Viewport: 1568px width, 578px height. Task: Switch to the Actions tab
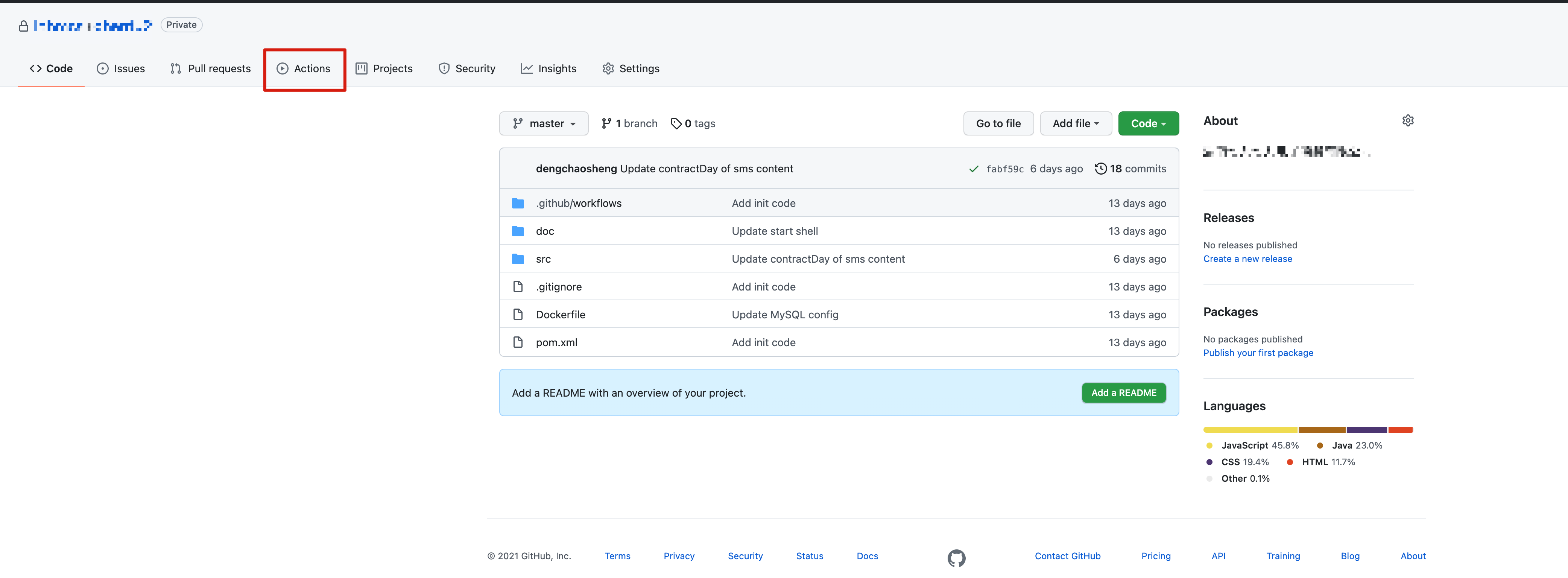click(304, 69)
